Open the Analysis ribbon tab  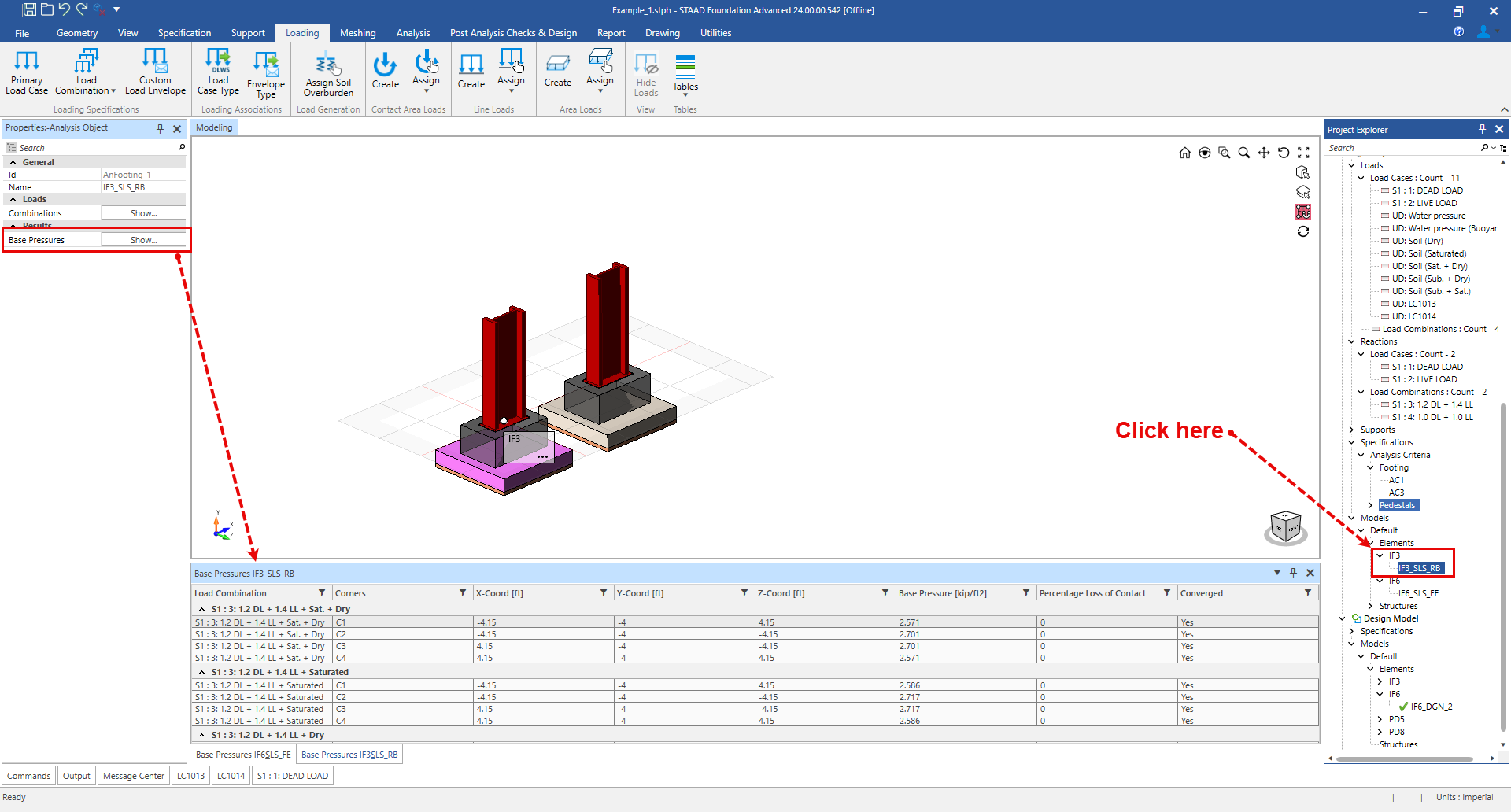point(413,33)
